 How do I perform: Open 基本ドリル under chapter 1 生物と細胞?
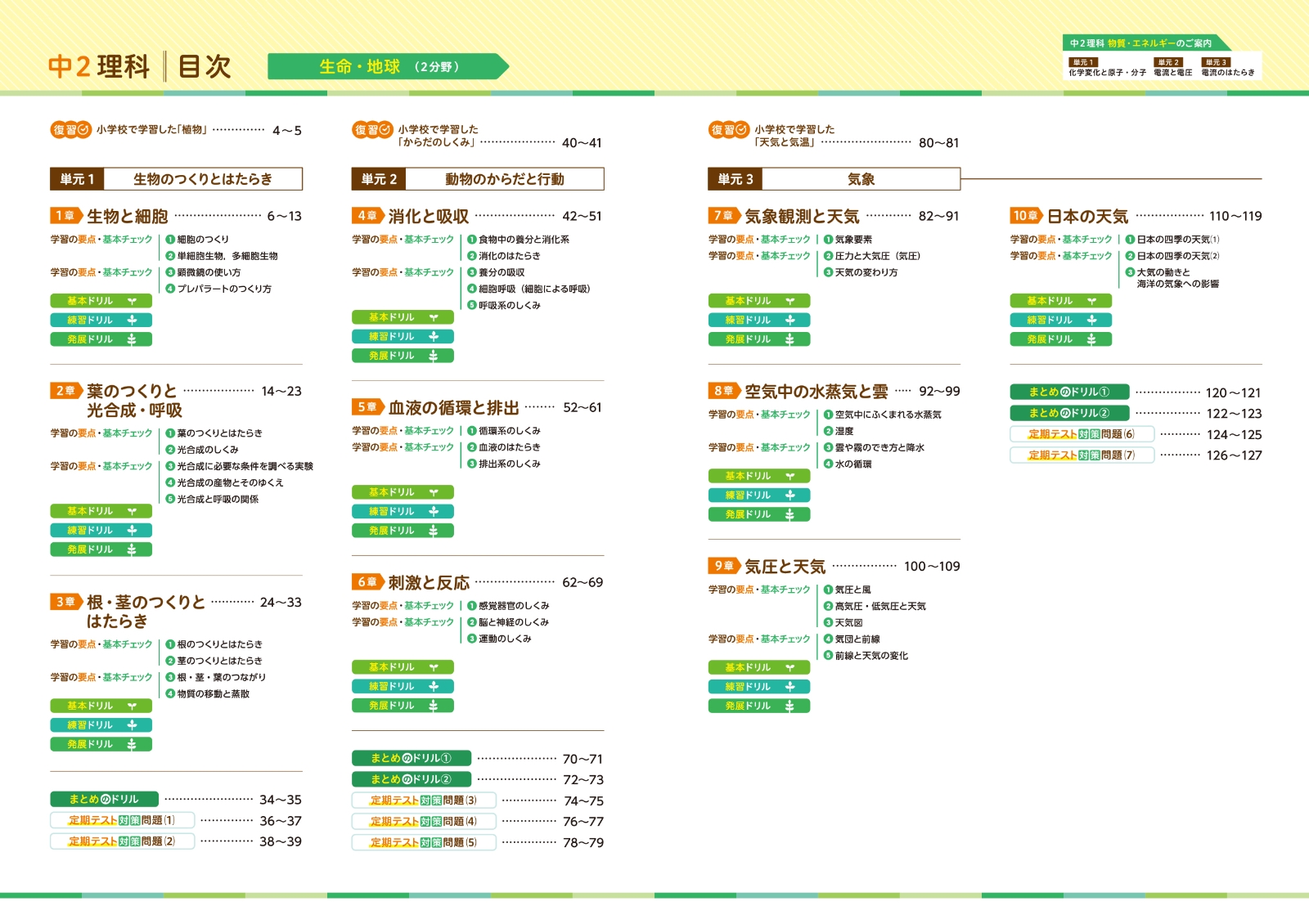tap(101, 301)
